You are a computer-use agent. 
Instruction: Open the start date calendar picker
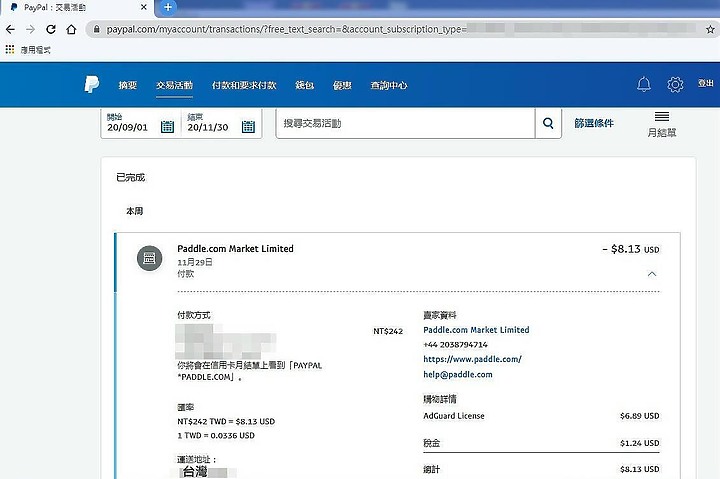(167, 126)
